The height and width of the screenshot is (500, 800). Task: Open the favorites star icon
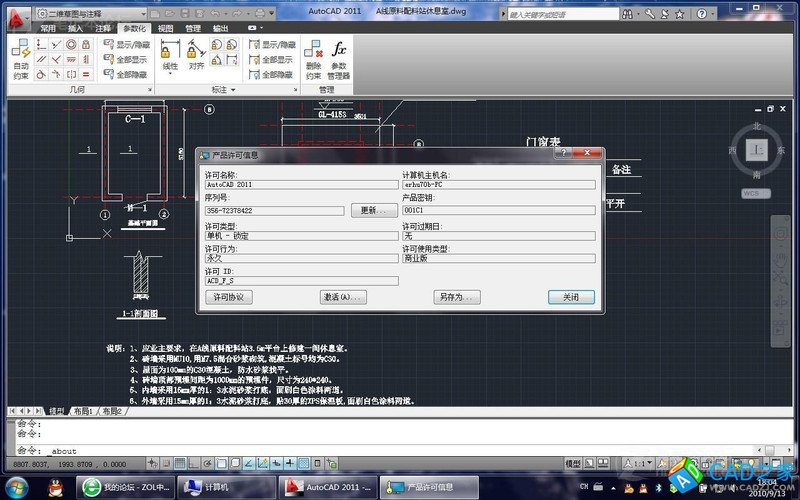pyautogui.click(x=680, y=14)
